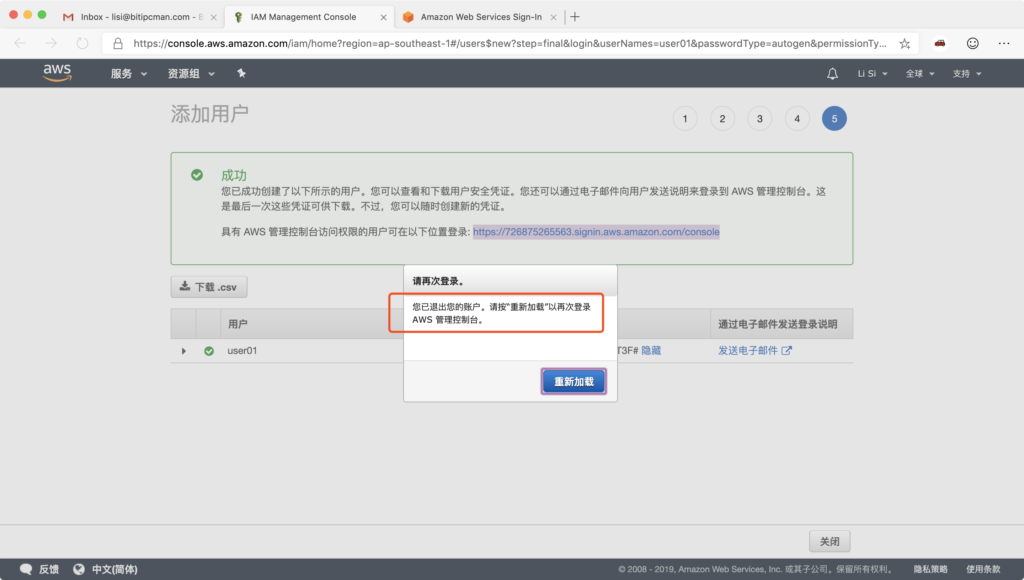This screenshot has height=580, width=1024.
Task: Open the 资源组 dropdown menu
Action: (191, 74)
